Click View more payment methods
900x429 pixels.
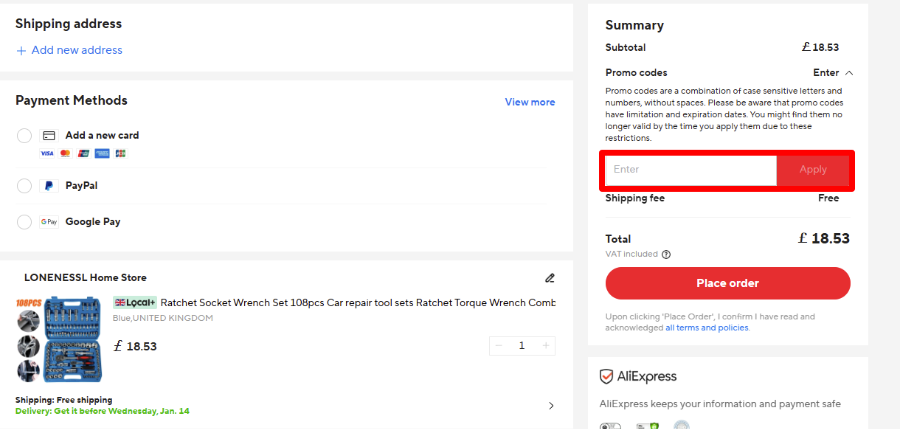(530, 102)
